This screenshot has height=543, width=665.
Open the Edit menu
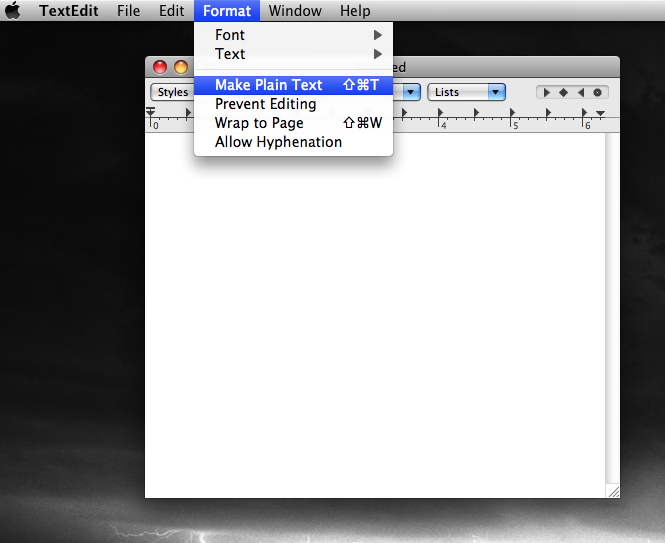point(171,11)
